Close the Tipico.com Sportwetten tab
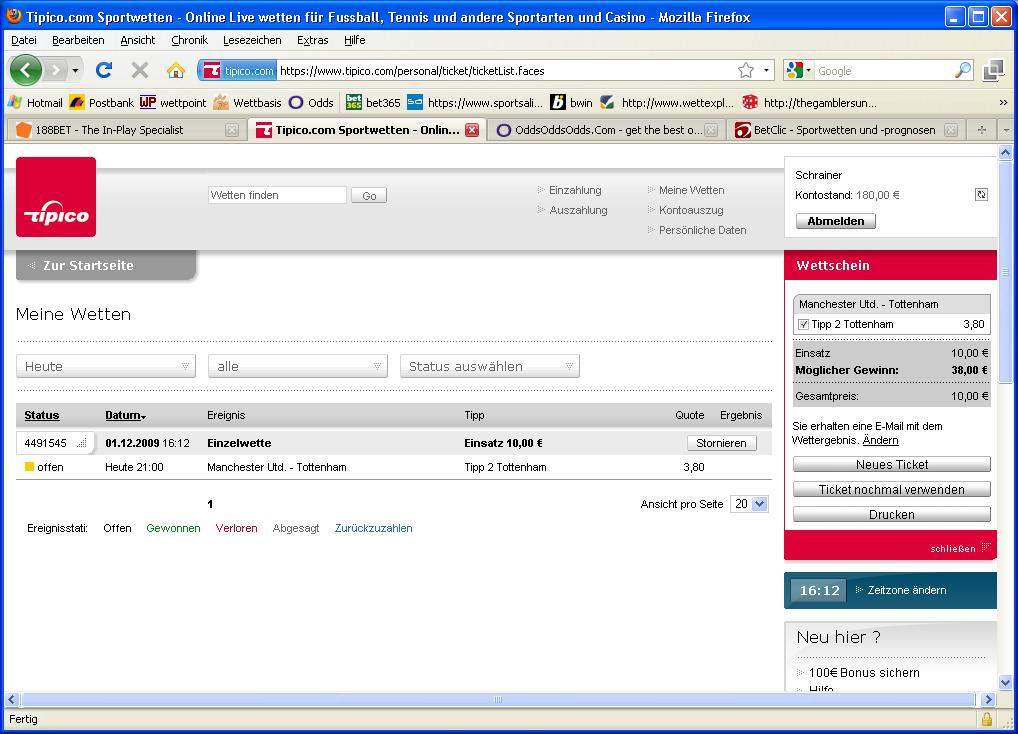Screen dimensions: 1018x734 click(472, 130)
